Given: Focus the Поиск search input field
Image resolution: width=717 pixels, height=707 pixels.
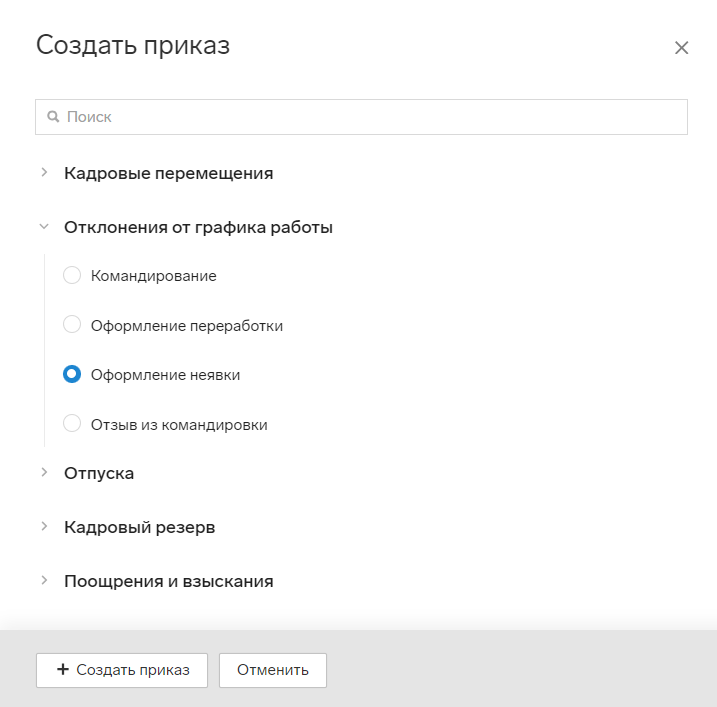Looking at the screenshot, I should 361,117.
